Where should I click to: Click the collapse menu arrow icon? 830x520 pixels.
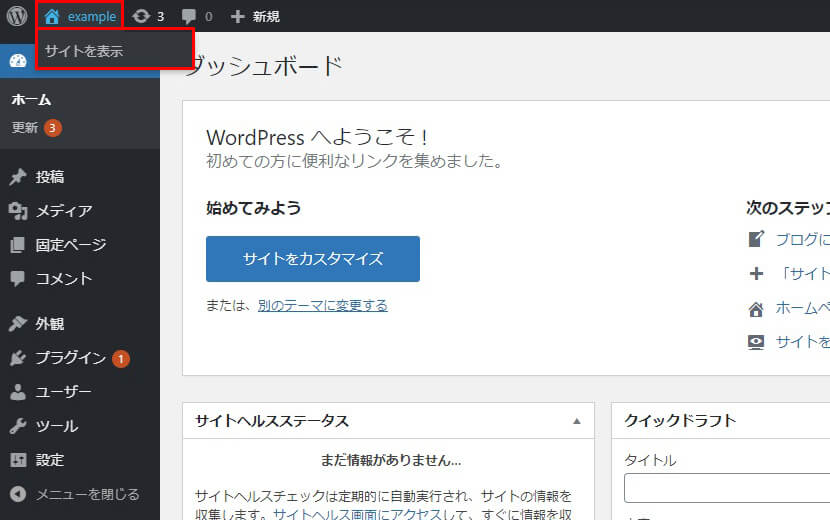pyautogui.click(x=17, y=494)
